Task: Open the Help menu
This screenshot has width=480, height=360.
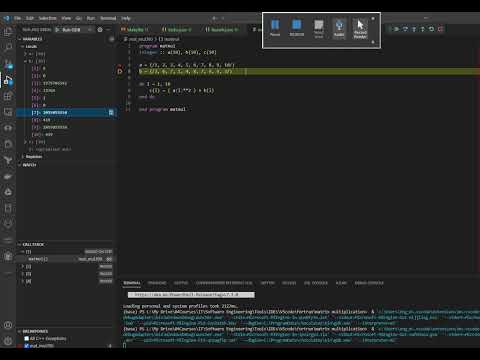Action: [126, 18]
